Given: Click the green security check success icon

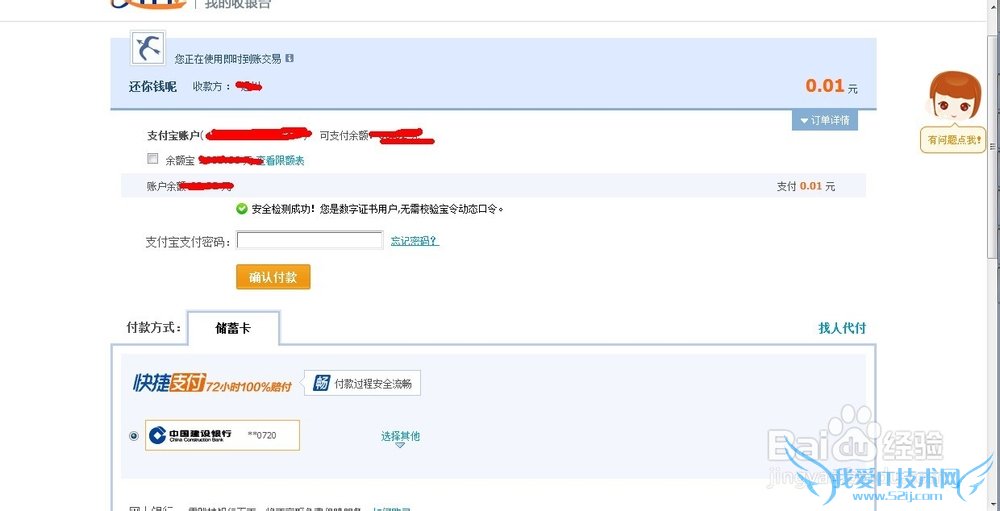Looking at the screenshot, I should click(x=242, y=209).
